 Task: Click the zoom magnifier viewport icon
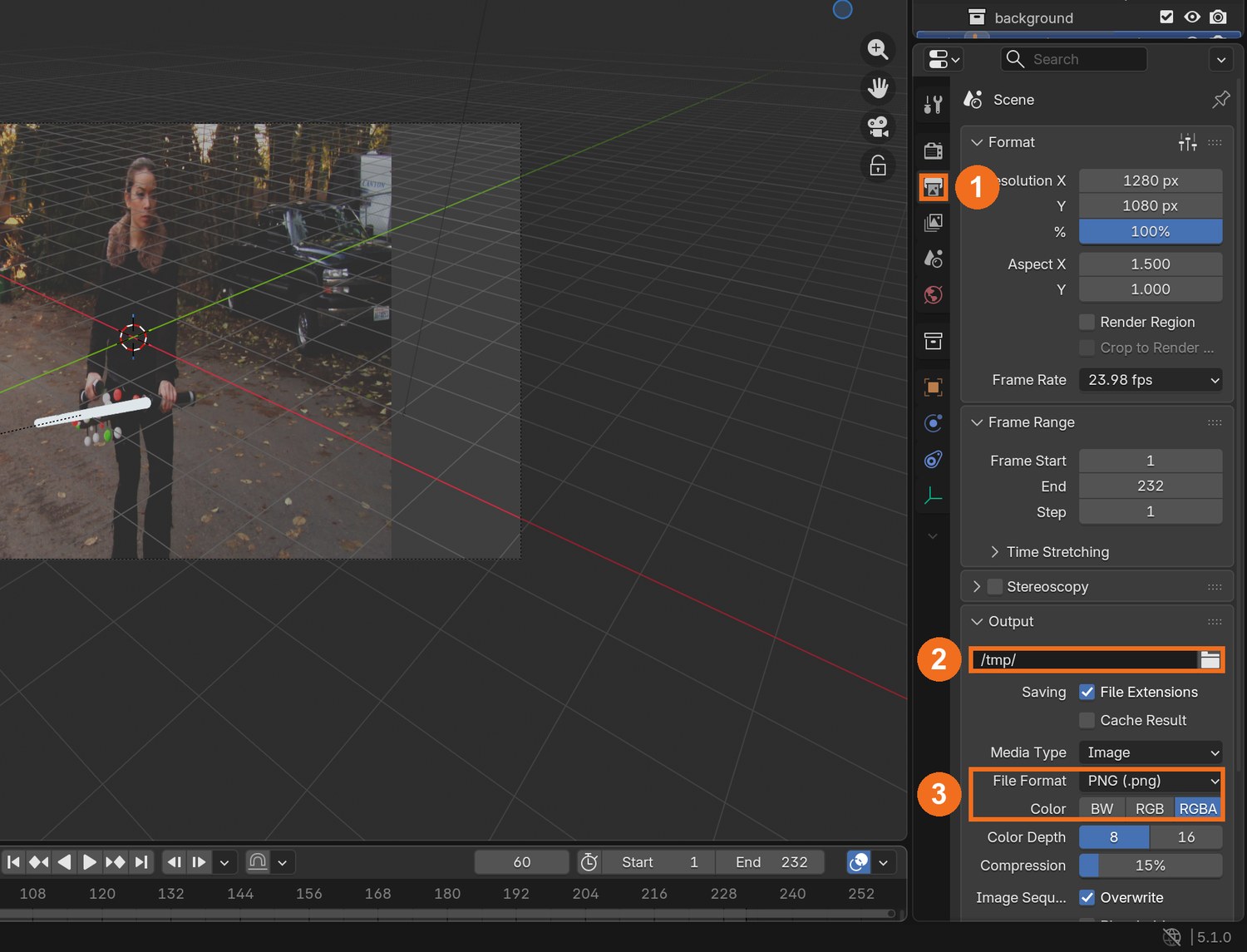coord(878,49)
